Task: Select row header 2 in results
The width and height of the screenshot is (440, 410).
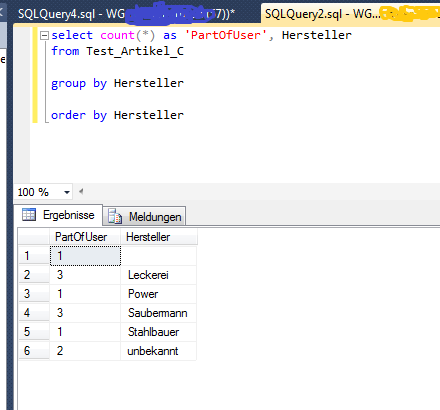Action: 34,275
